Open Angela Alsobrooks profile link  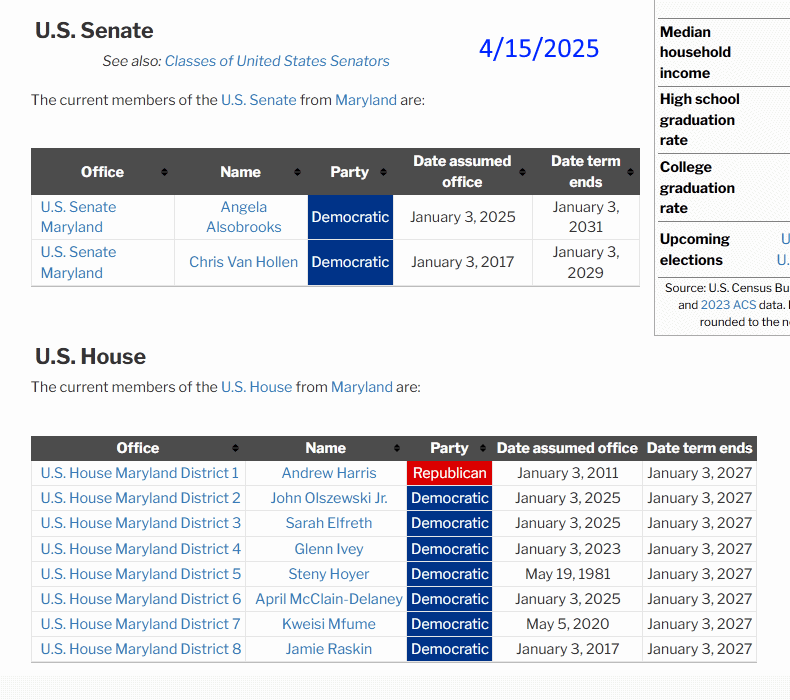pyautogui.click(x=244, y=217)
